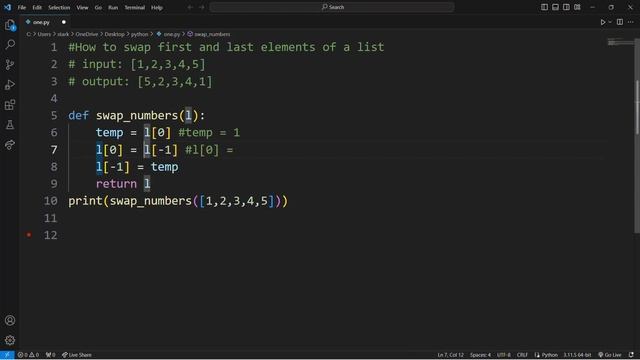Click 'Ln 7, Col 12' cursor position

point(451,355)
